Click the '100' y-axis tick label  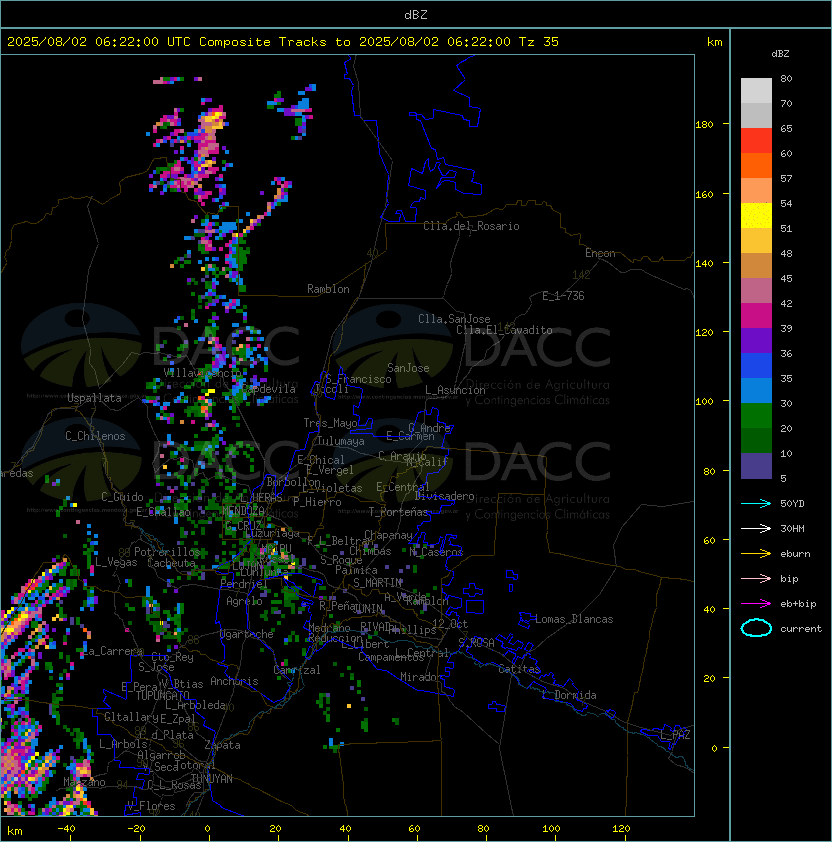(704, 402)
